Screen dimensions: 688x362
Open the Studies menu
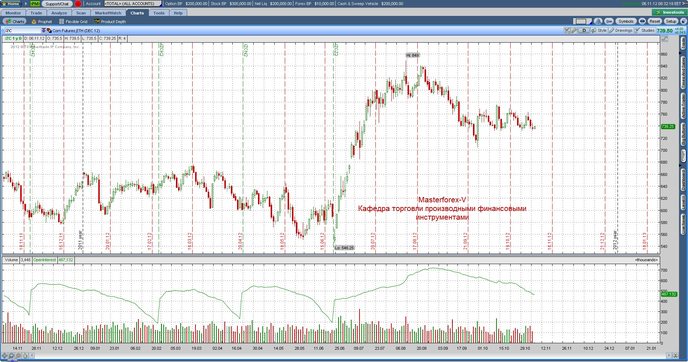645,31
